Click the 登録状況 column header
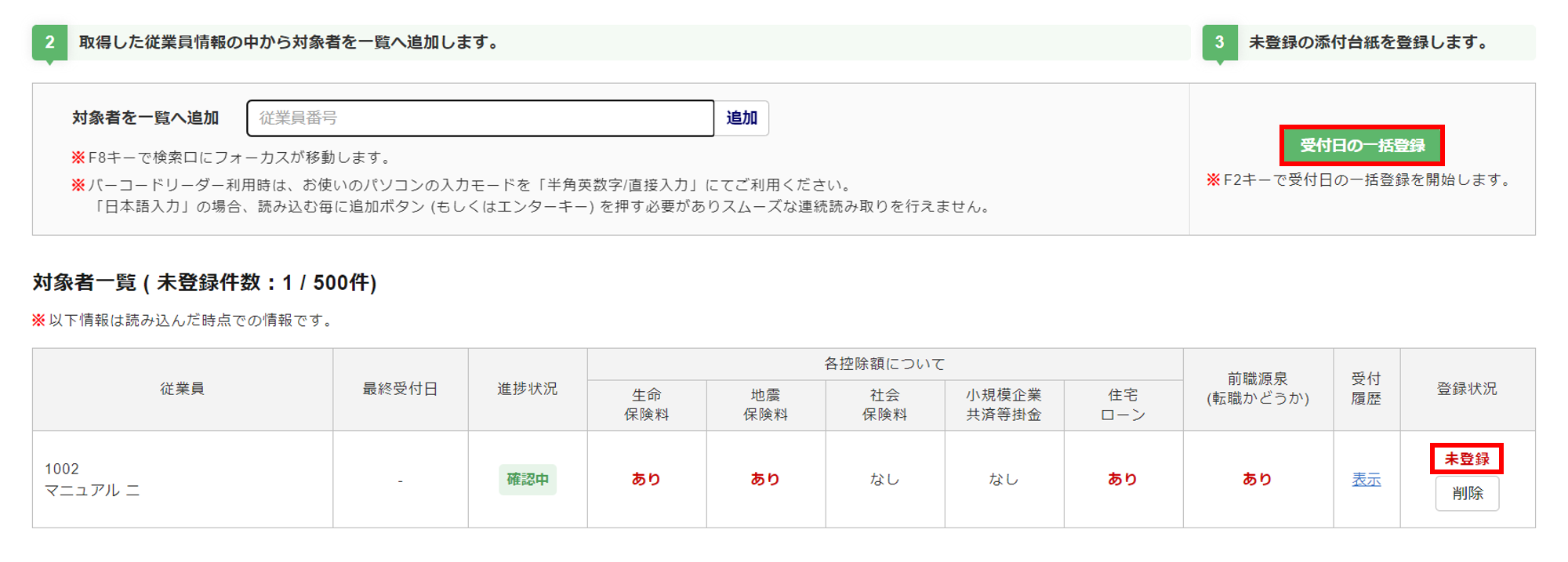Viewport: 1568px width, 562px height. 1467,390
